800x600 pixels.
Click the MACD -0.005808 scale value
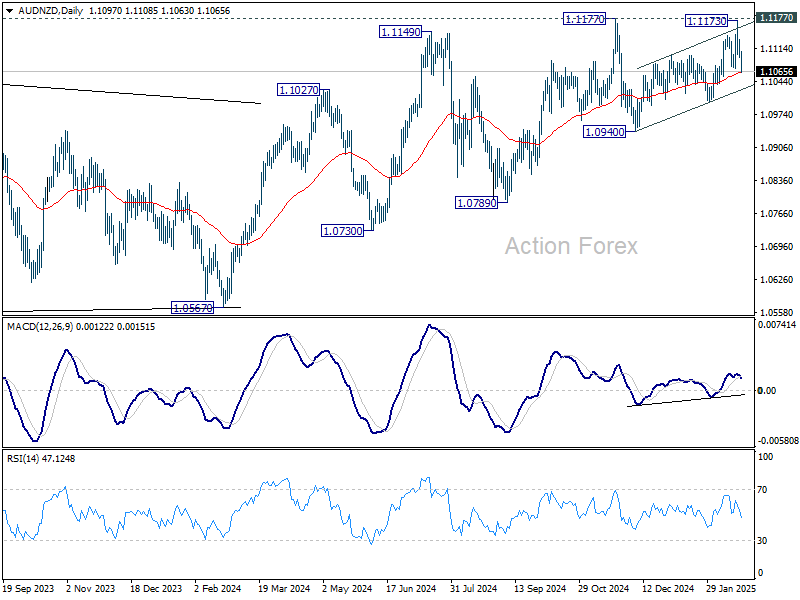point(778,440)
